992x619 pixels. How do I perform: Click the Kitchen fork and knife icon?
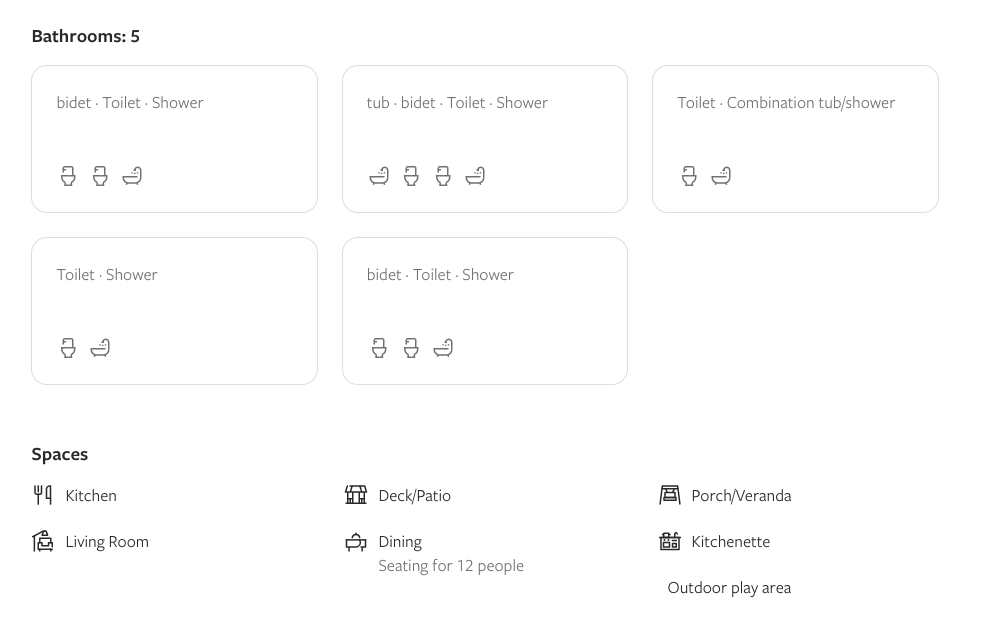(43, 495)
